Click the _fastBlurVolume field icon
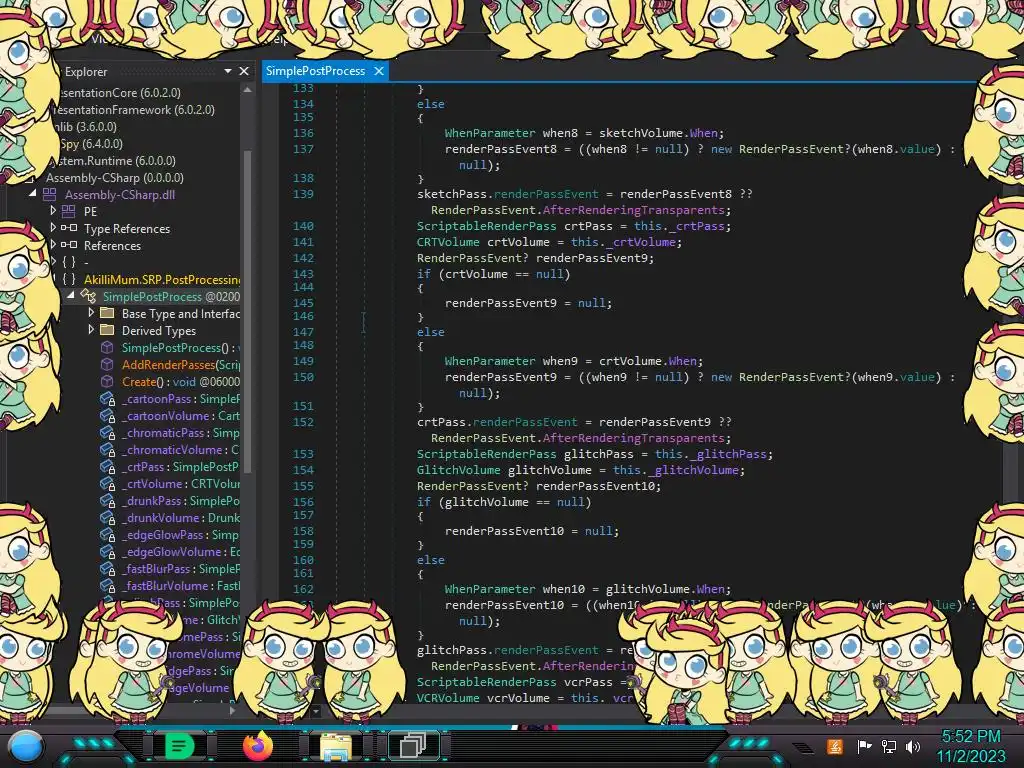 click(x=108, y=586)
